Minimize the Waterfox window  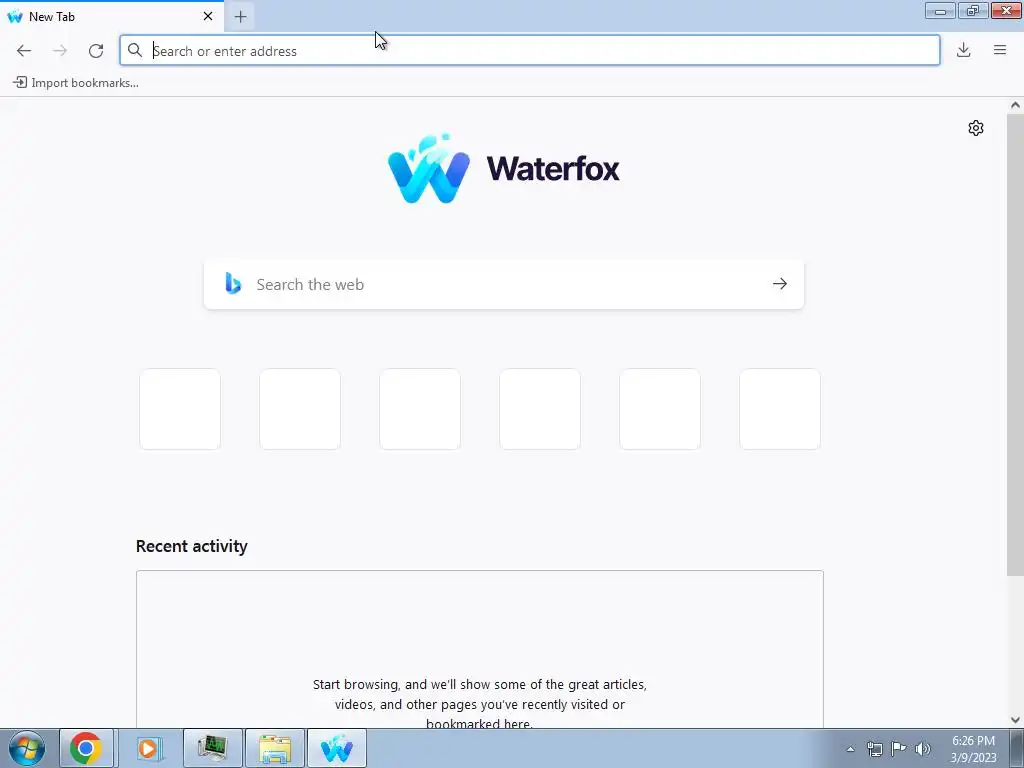click(940, 10)
